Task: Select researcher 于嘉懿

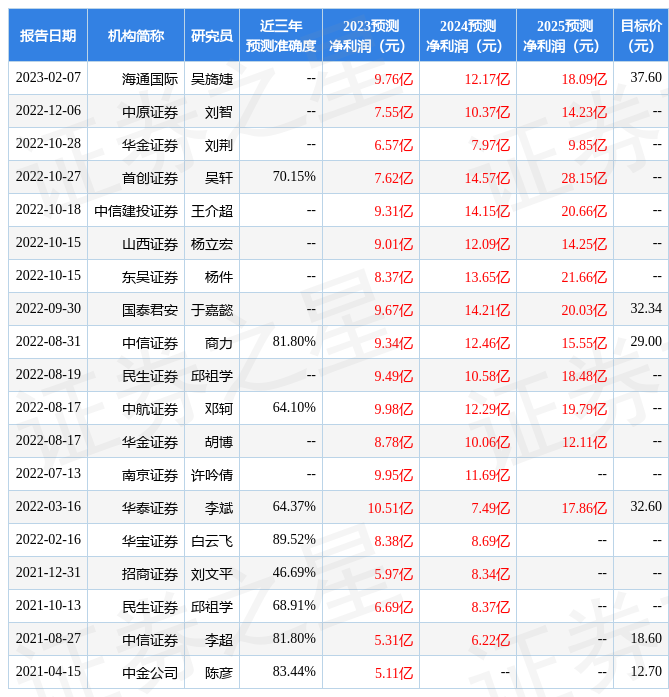Action: click(212, 310)
